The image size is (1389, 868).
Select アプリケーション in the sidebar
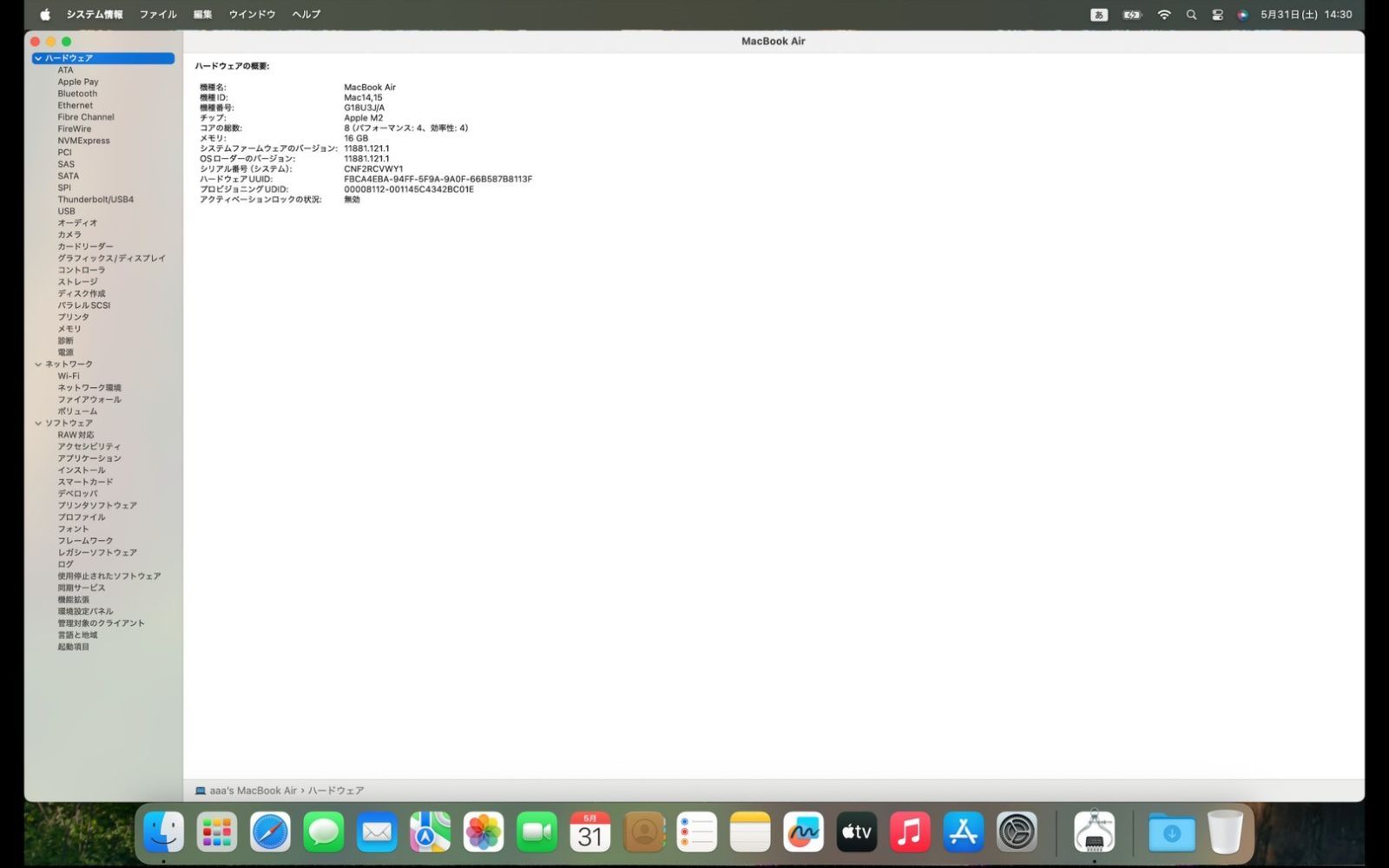coord(89,458)
